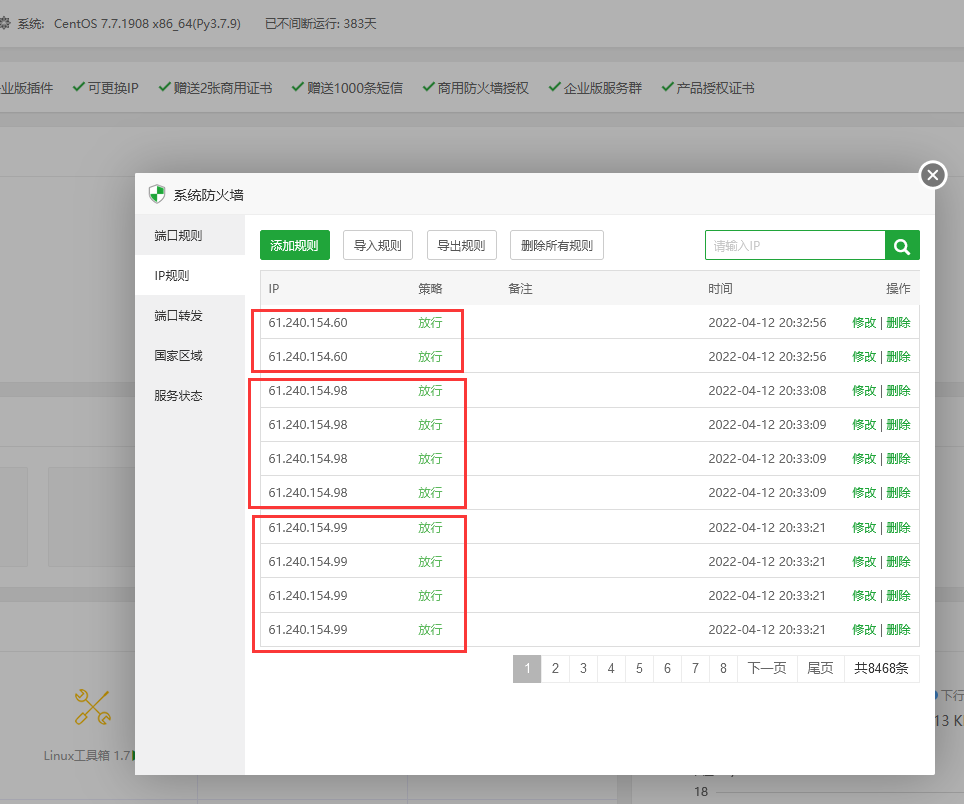Delete the second 61.240.154.60 rule
Screen dimensions: 964x804
(x=898, y=357)
